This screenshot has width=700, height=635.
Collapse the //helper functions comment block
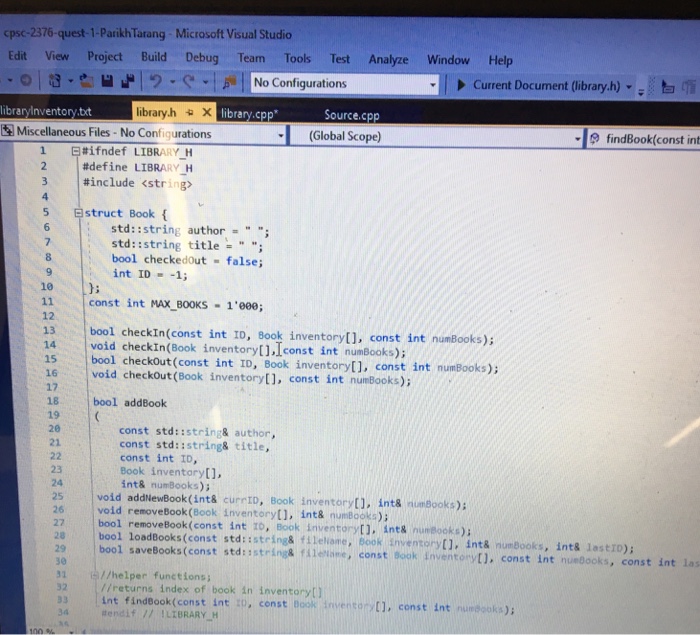(x=94, y=575)
